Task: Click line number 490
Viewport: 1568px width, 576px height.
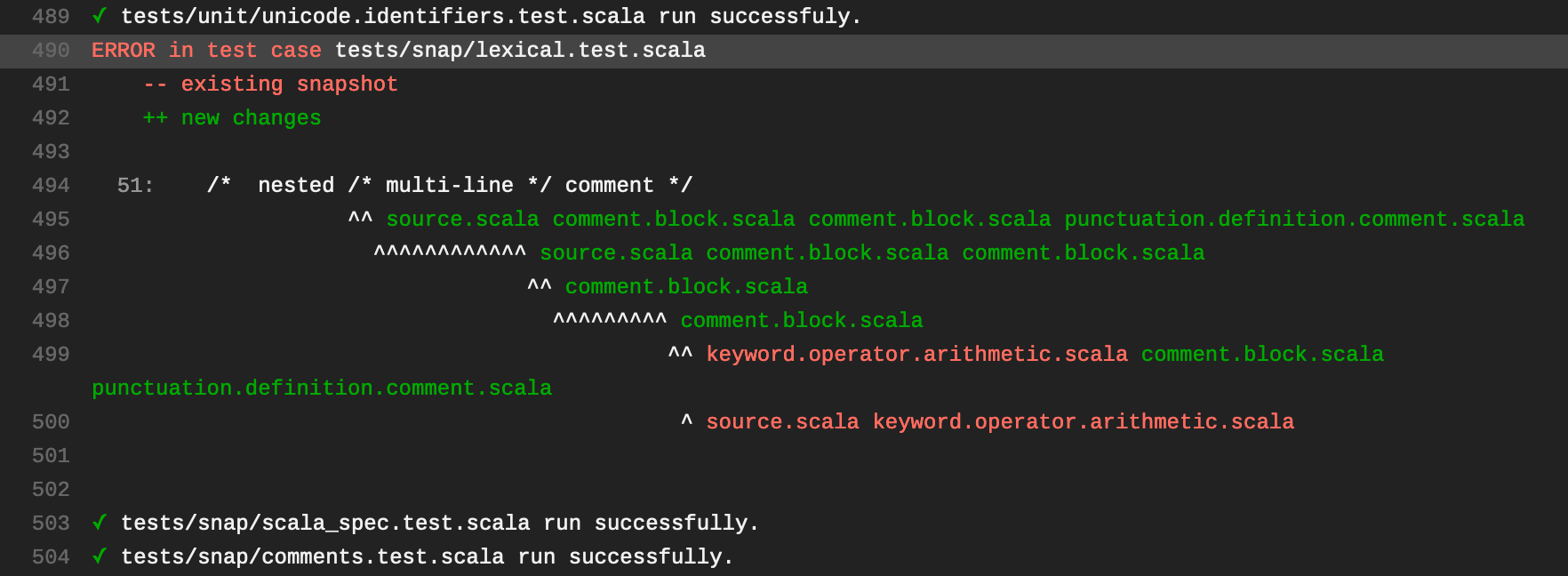Action: pyautogui.click(x=51, y=51)
